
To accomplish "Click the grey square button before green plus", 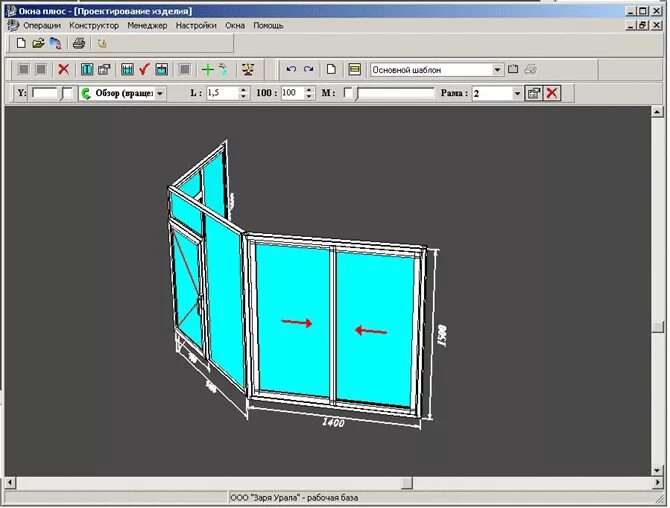I will click(185, 69).
